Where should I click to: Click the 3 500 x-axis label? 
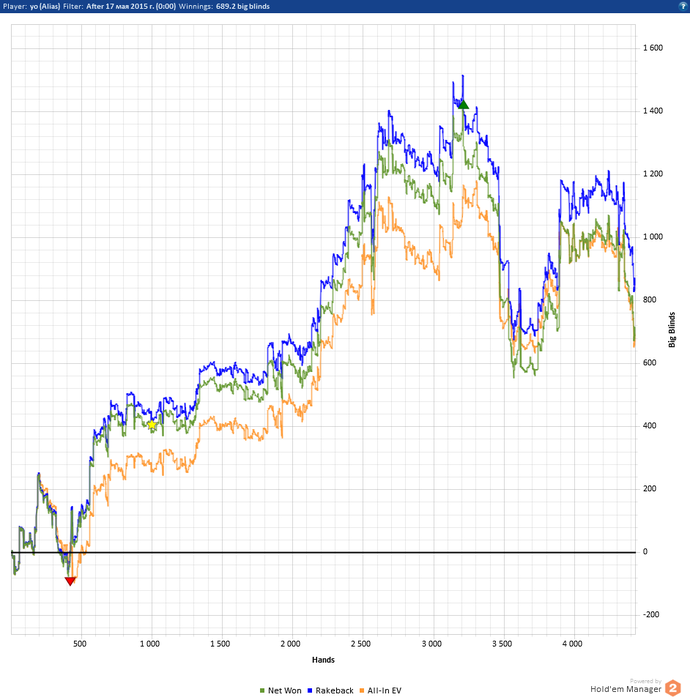[502, 644]
